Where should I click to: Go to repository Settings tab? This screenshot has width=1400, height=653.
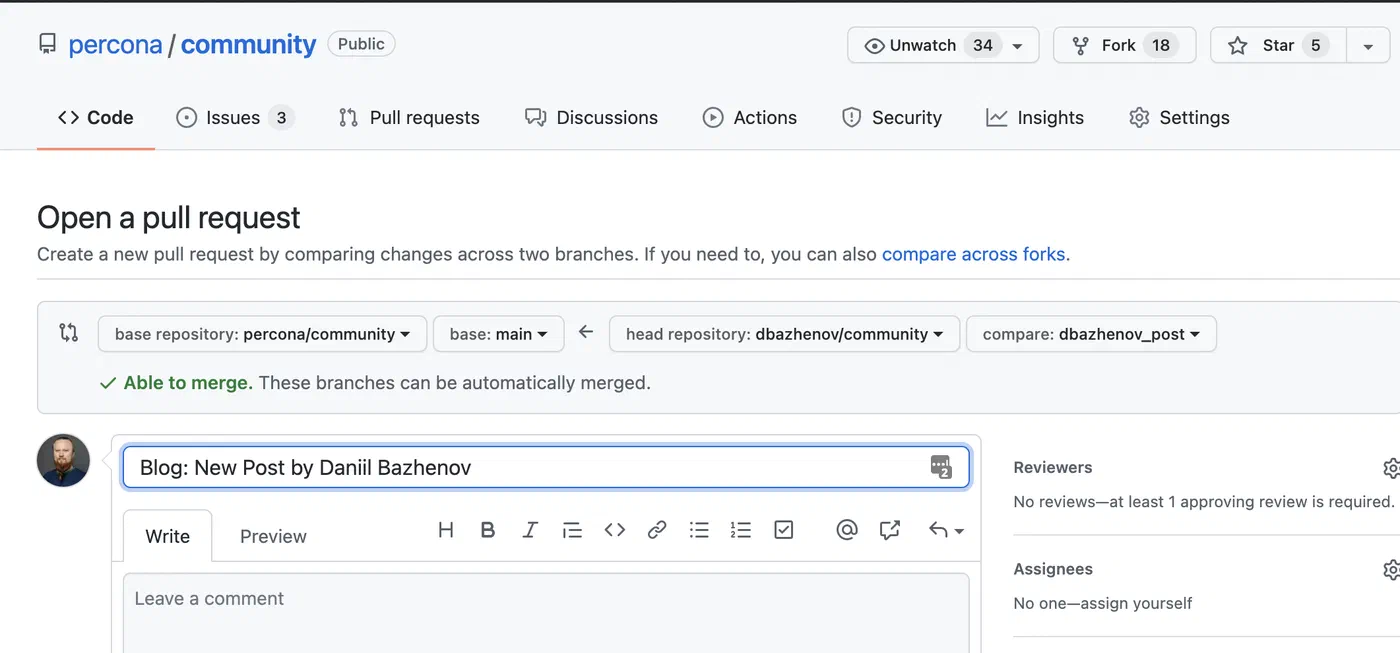[x=1180, y=118]
